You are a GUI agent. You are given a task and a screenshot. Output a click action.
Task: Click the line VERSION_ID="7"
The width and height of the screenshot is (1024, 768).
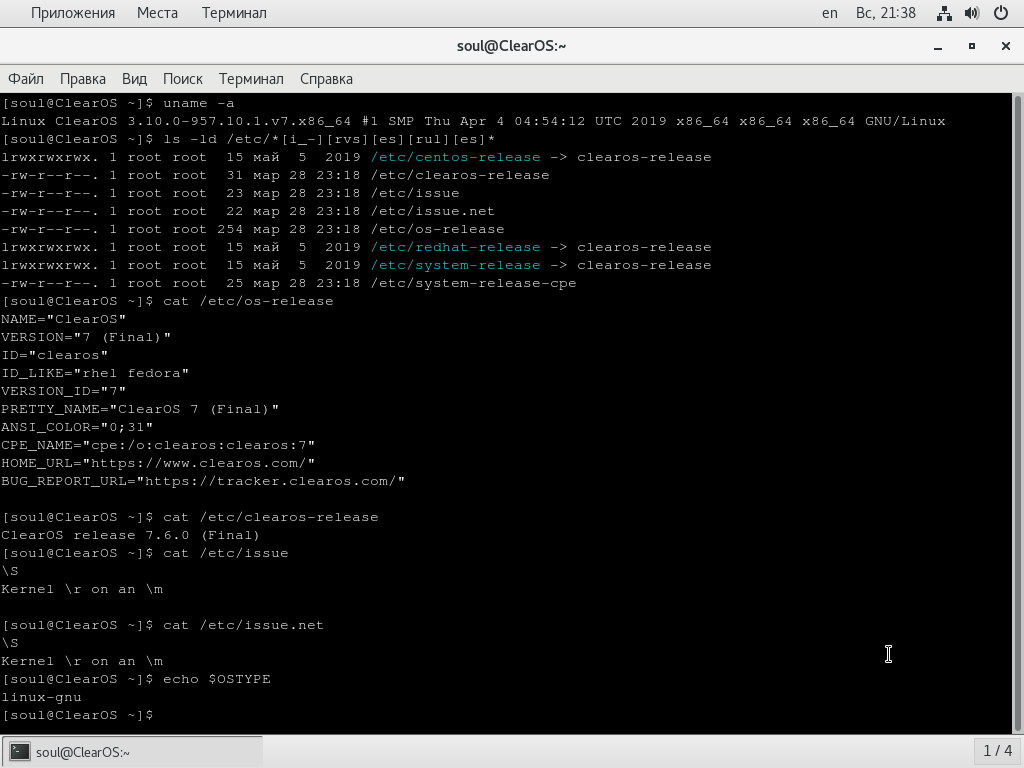pyautogui.click(x=63, y=391)
